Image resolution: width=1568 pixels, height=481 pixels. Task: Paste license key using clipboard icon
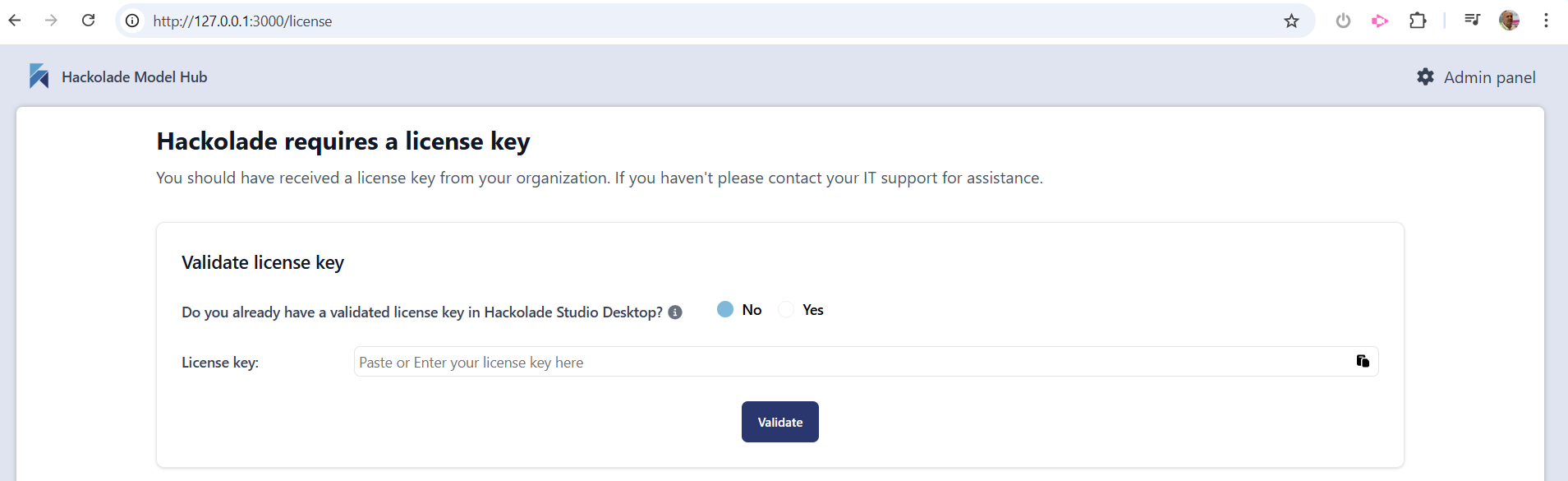tap(1363, 361)
